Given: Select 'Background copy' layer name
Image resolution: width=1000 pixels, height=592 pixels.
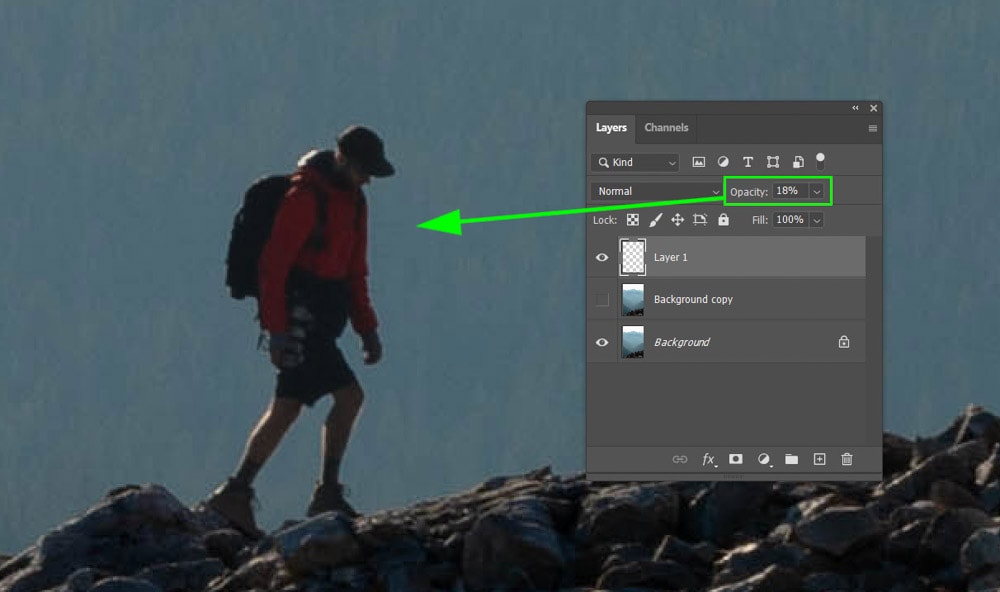Looking at the screenshot, I should click(693, 299).
